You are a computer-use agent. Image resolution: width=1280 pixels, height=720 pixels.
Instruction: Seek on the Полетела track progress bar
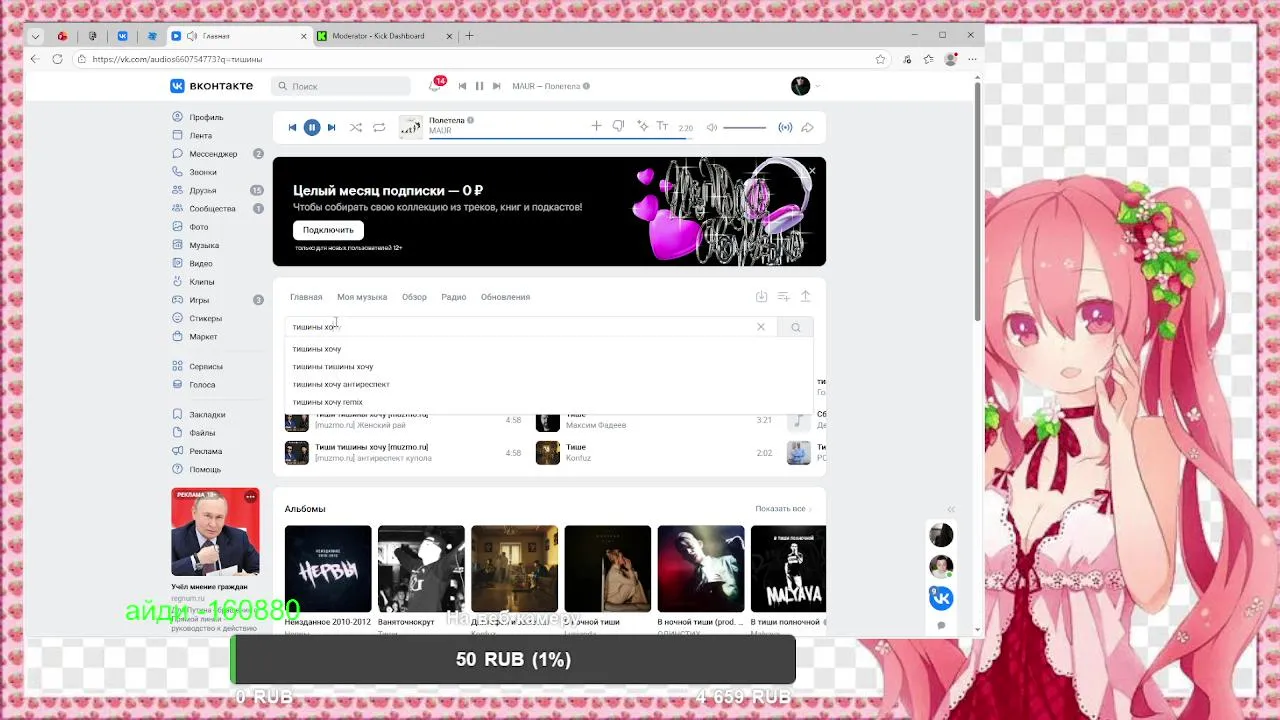561,137
